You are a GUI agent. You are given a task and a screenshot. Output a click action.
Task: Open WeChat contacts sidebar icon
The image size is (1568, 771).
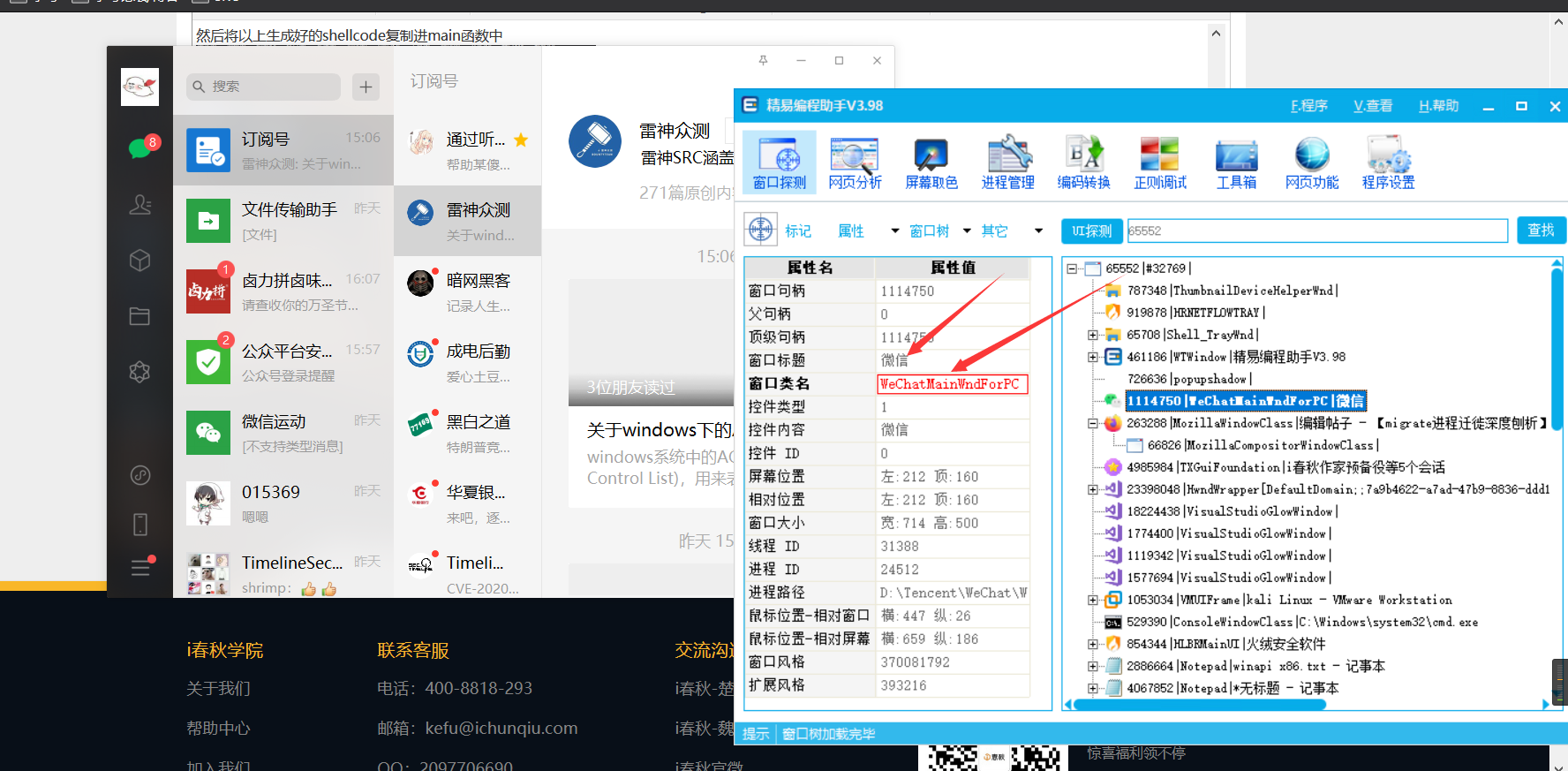coord(140,205)
